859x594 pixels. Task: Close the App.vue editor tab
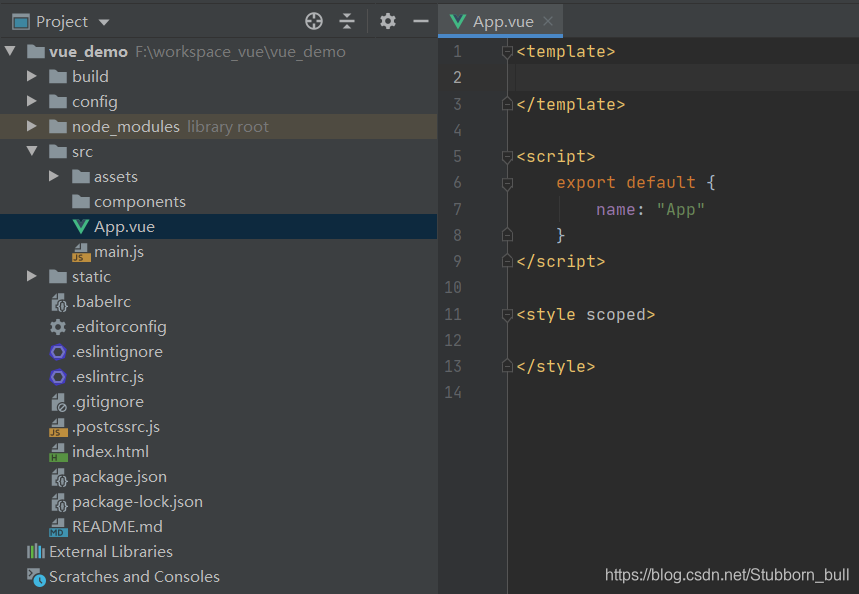tap(547, 21)
